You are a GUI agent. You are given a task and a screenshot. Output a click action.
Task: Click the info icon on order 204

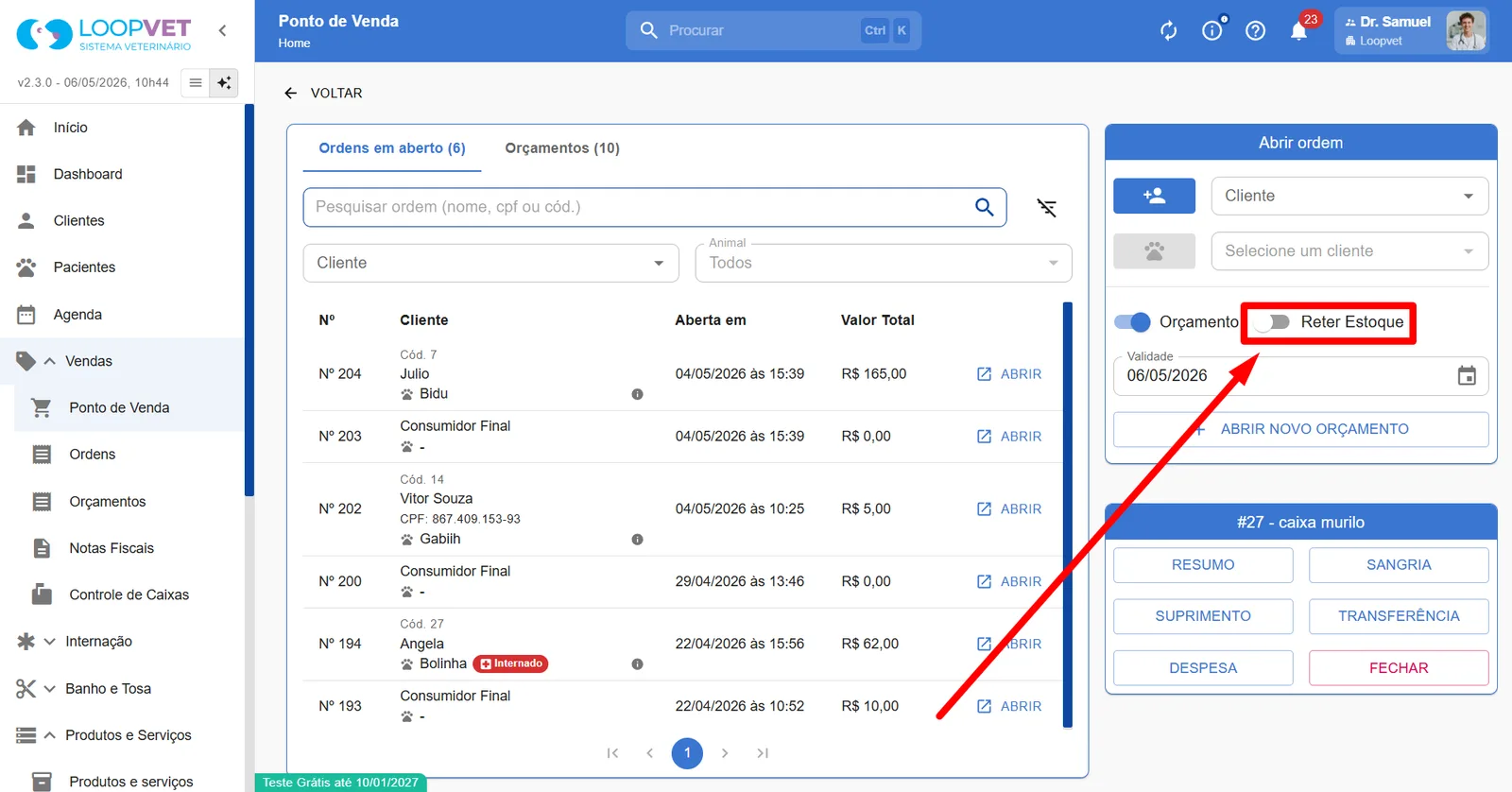(637, 394)
